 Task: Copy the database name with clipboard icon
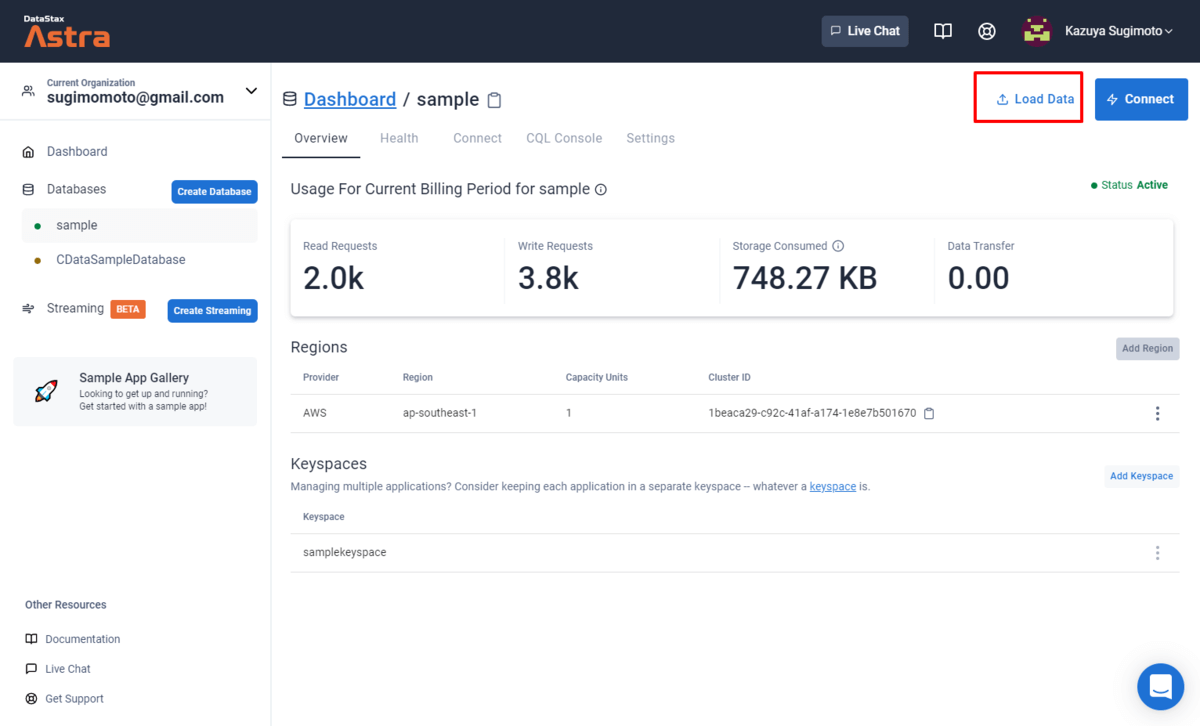click(x=494, y=100)
